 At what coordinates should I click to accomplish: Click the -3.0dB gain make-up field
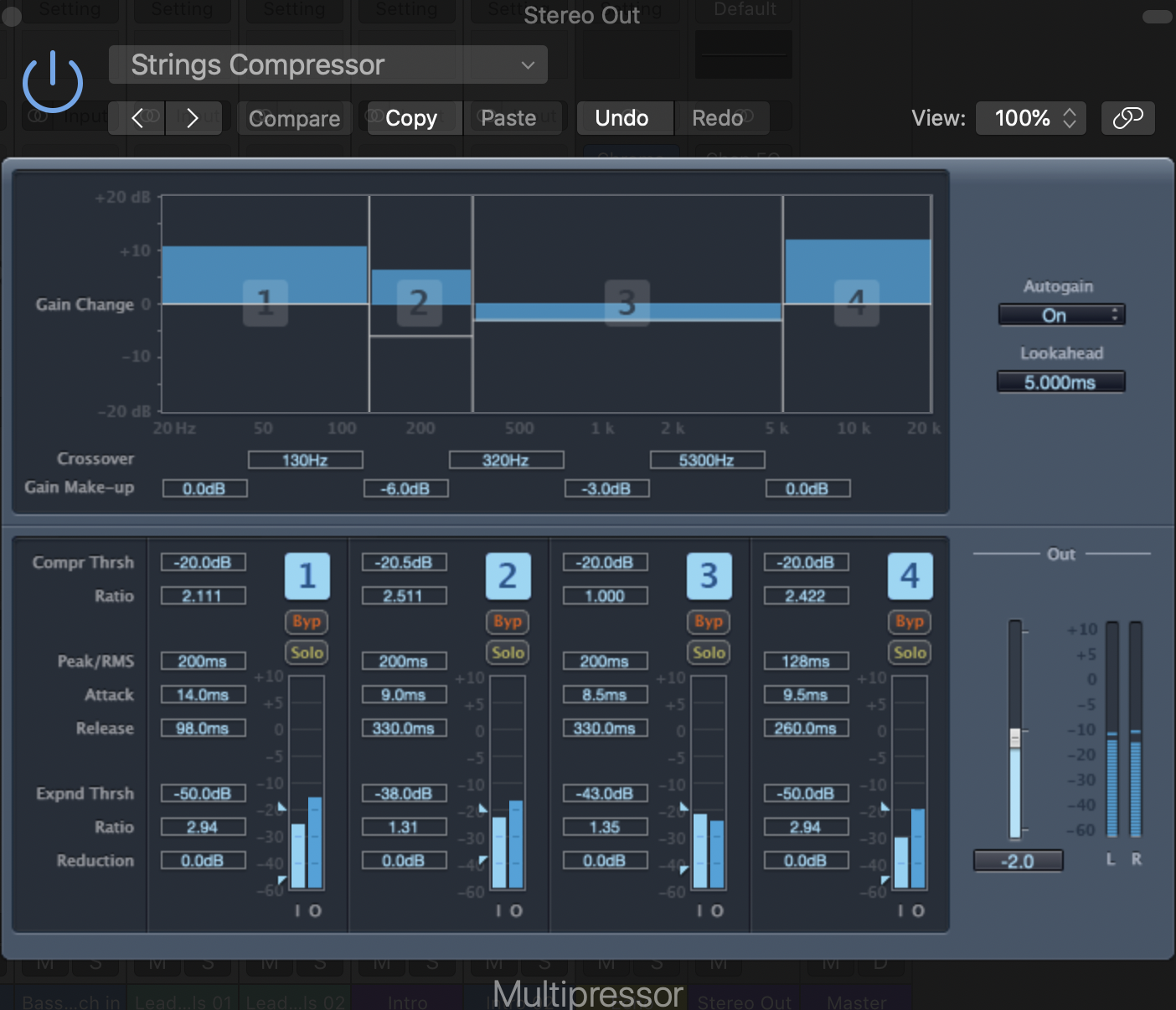[x=607, y=488]
